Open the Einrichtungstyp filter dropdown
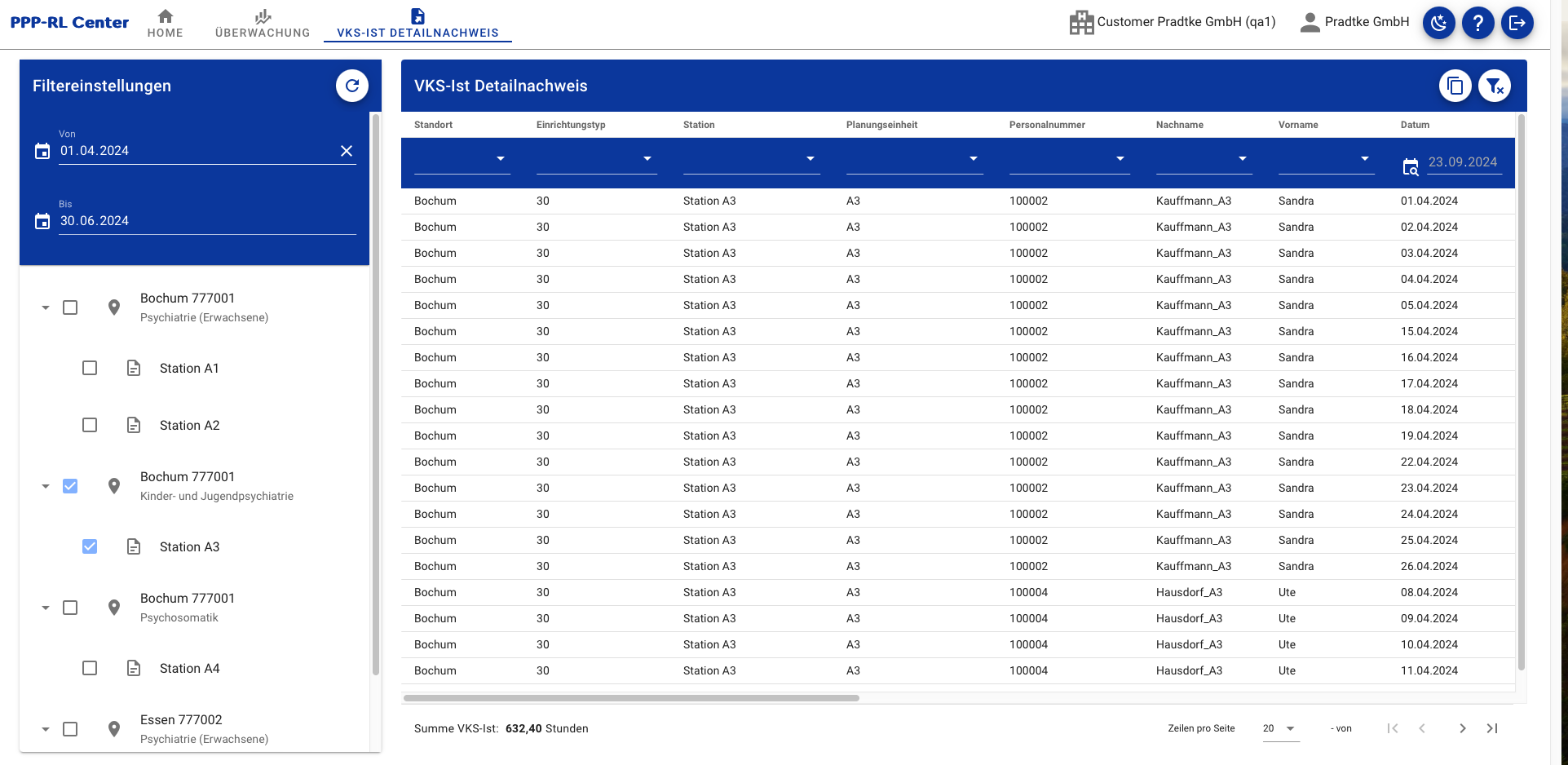The height and width of the screenshot is (765, 1568). (x=597, y=159)
